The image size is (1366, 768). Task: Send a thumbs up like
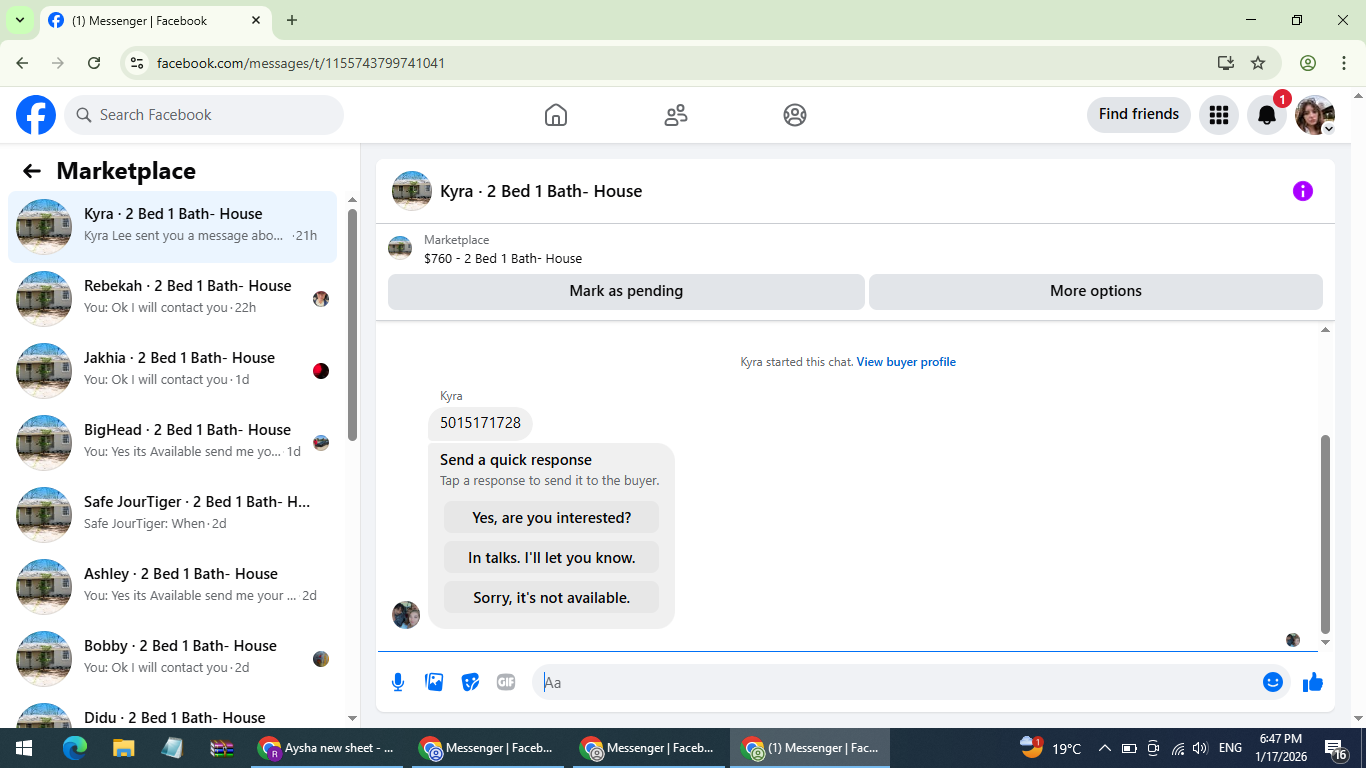(1313, 682)
